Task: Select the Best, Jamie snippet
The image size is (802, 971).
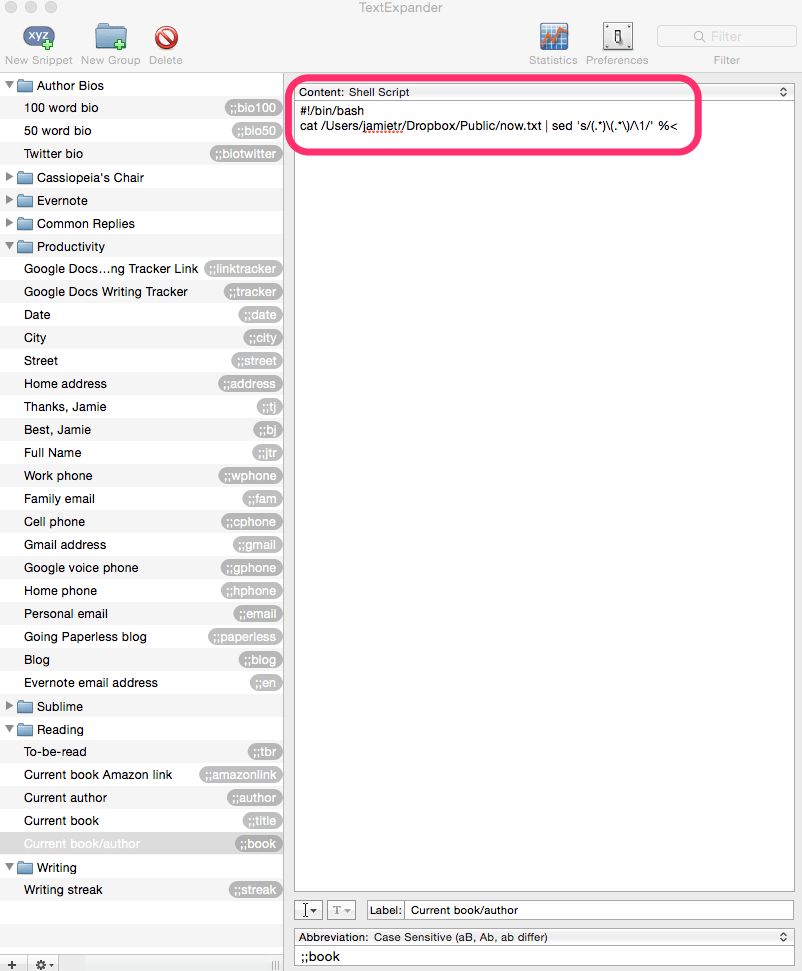Action: 141,430
